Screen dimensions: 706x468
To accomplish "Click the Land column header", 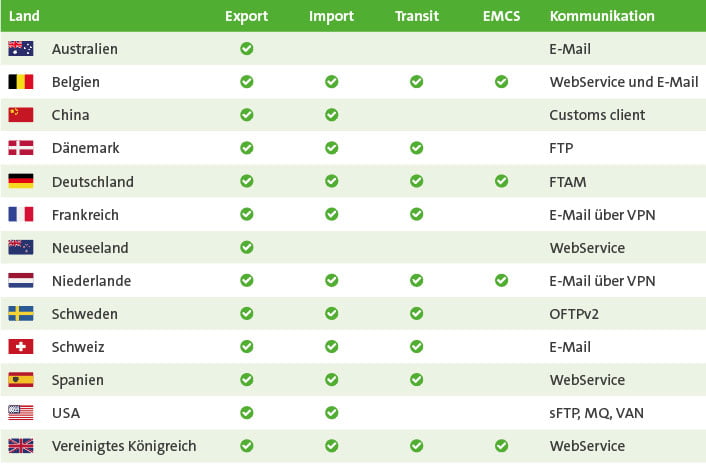I will pos(24,16).
